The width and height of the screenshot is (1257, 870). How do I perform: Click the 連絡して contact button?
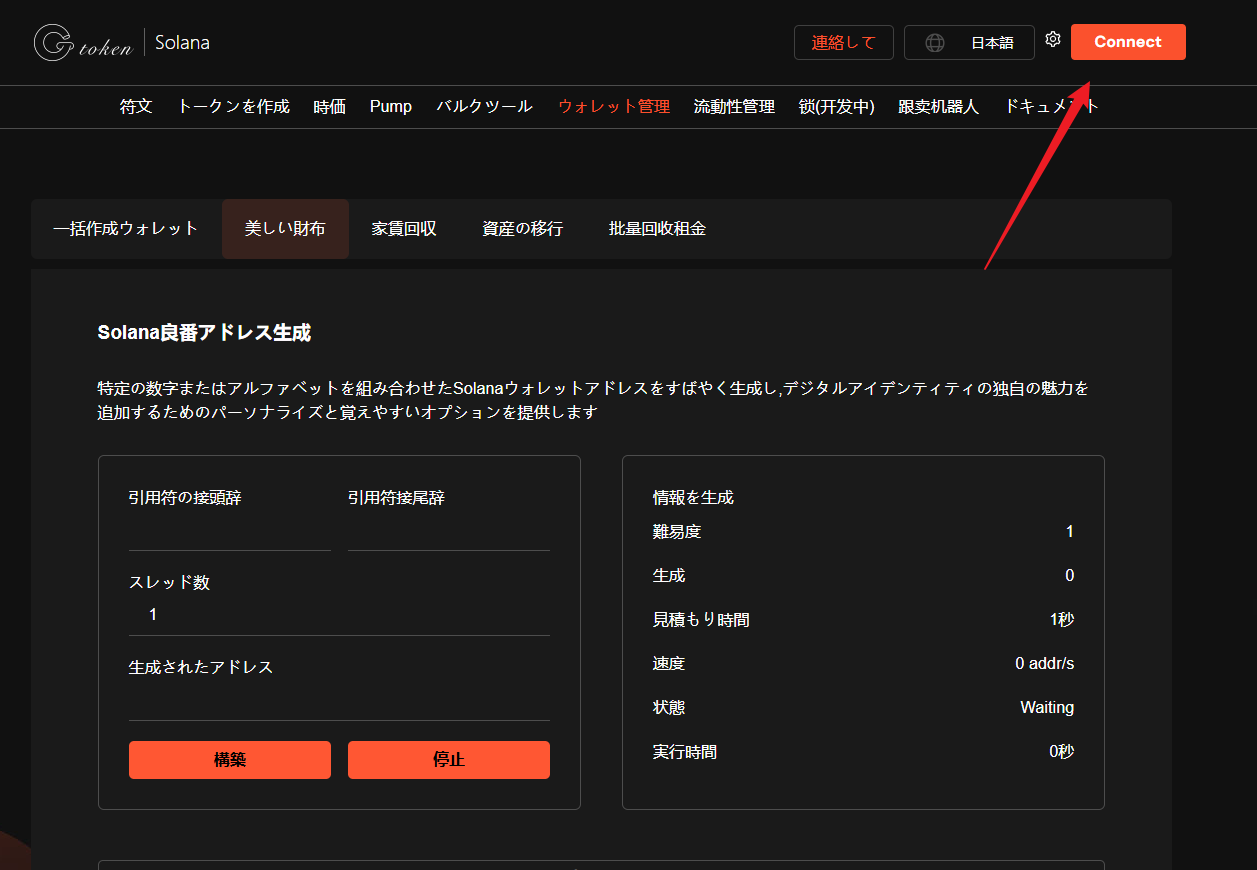[843, 43]
